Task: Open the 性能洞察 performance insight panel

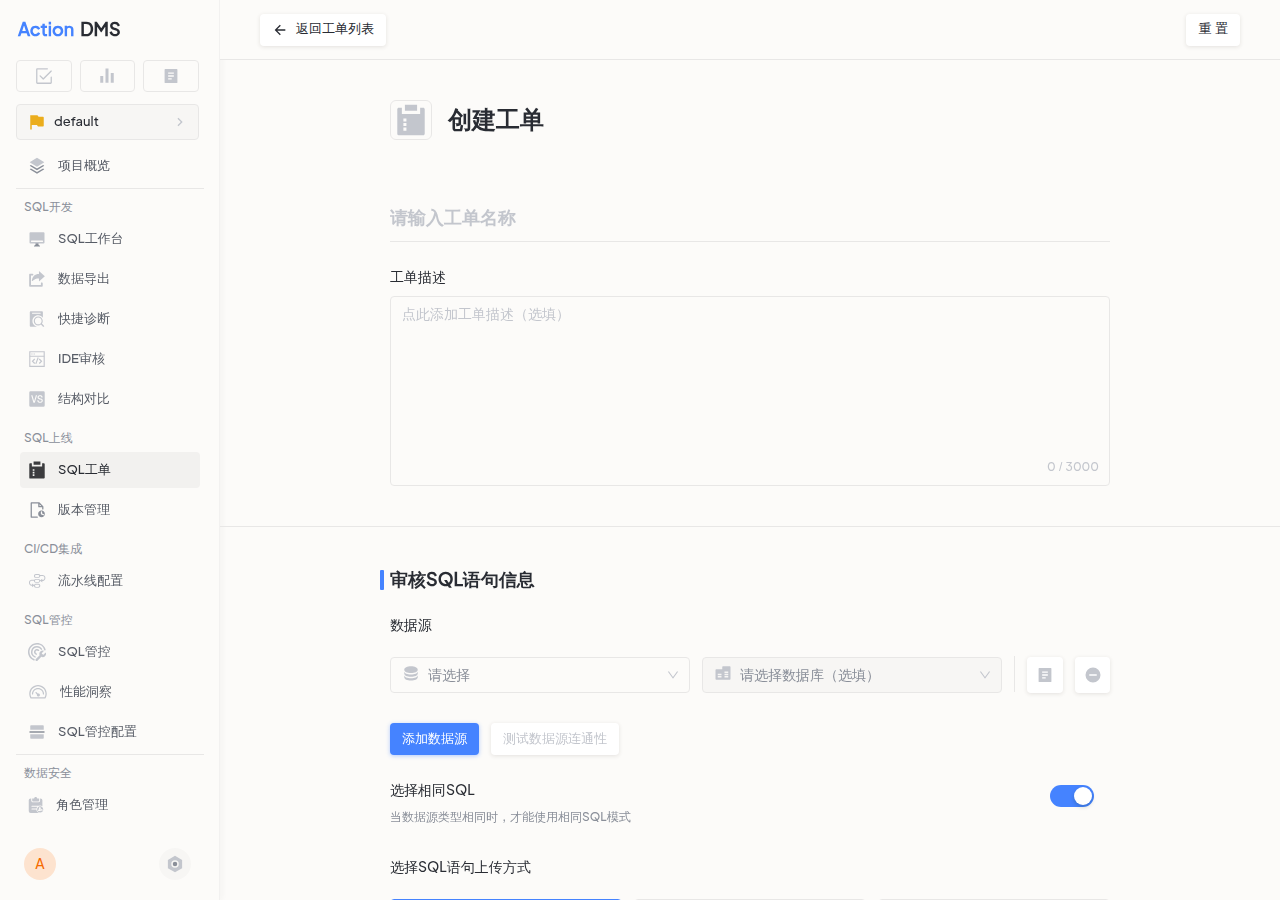Action: 83,691
